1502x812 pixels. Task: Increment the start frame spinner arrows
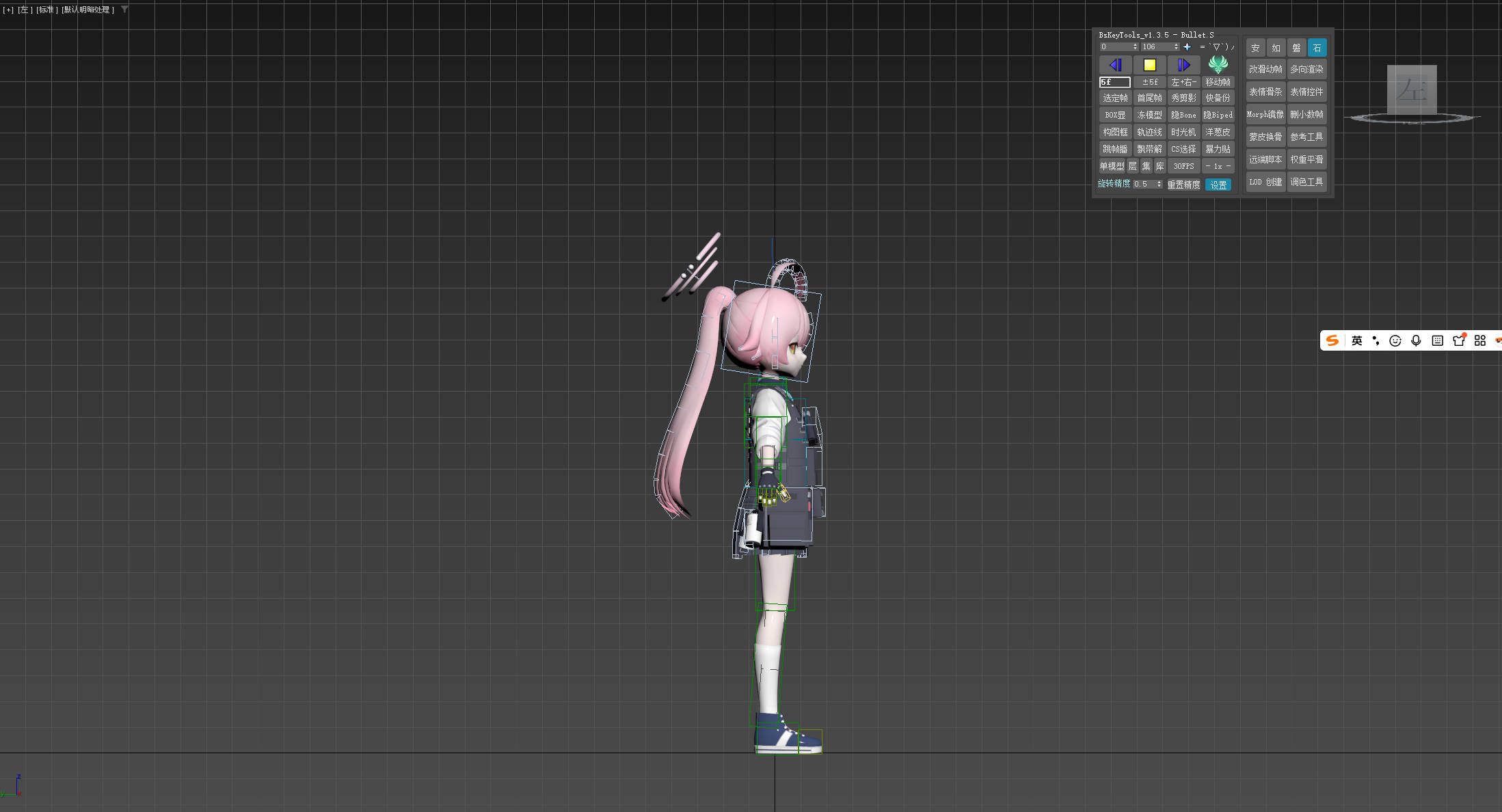pyautogui.click(x=1135, y=45)
